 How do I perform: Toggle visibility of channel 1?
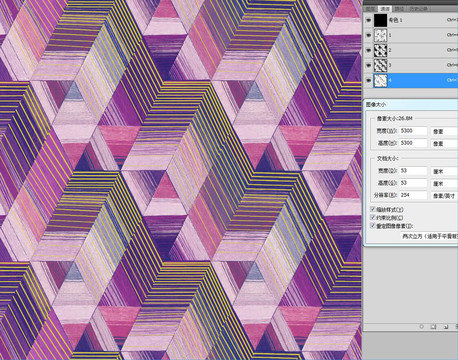[x=368, y=35]
